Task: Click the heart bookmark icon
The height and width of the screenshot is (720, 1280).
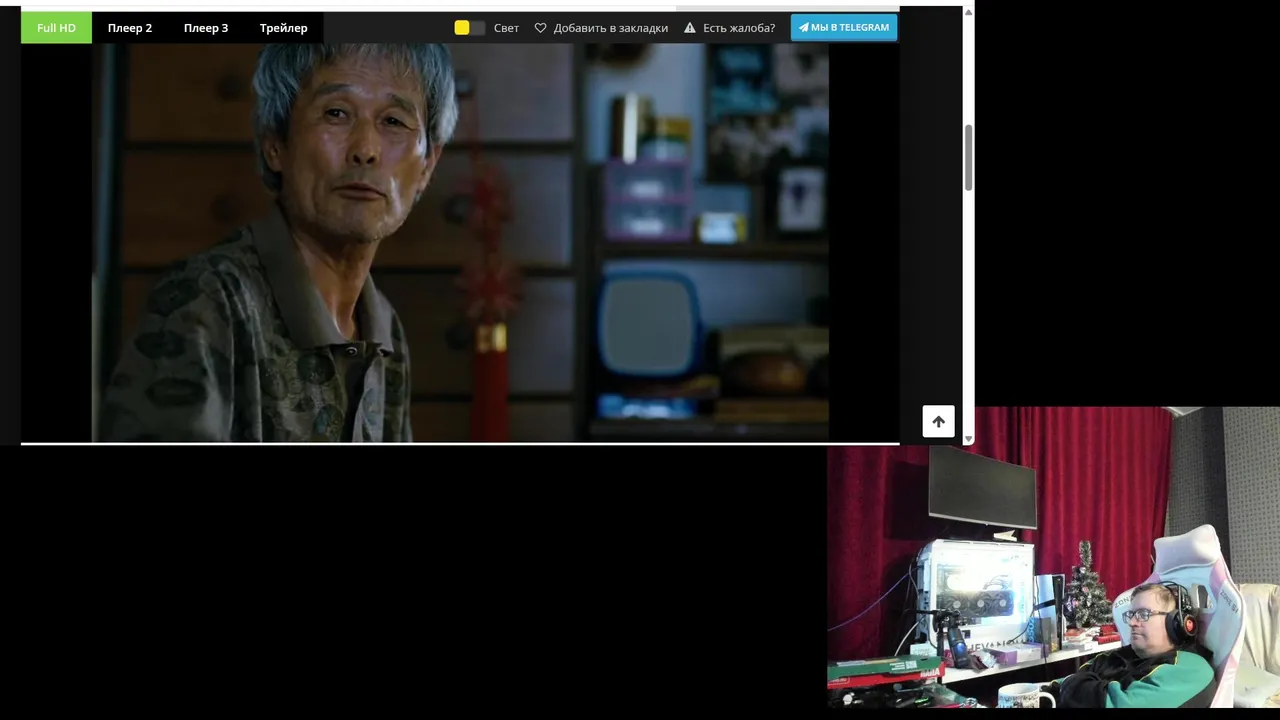Action: click(540, 28)
